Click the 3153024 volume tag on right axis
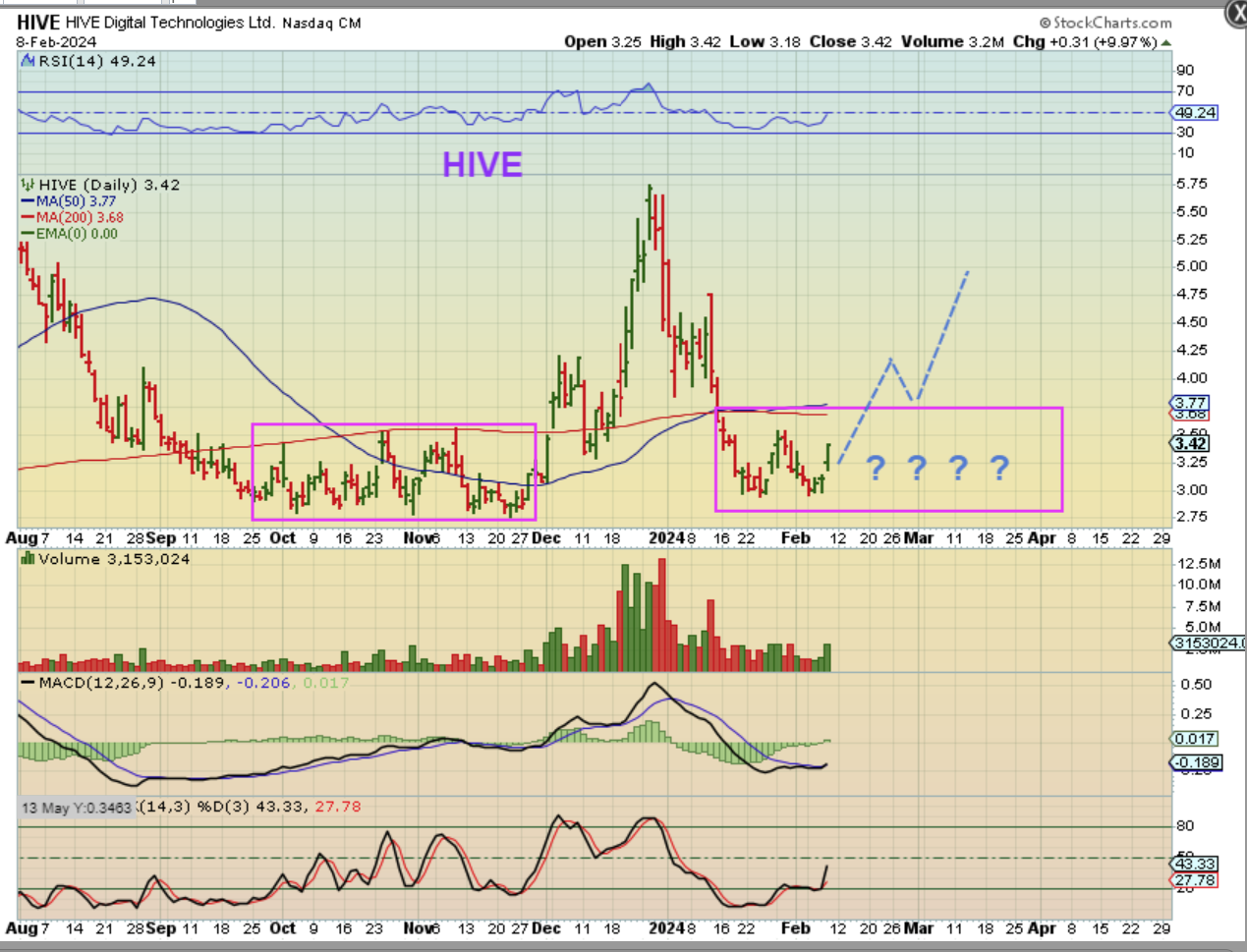The image size is (1247, 952). click(x=1208, y=643)
